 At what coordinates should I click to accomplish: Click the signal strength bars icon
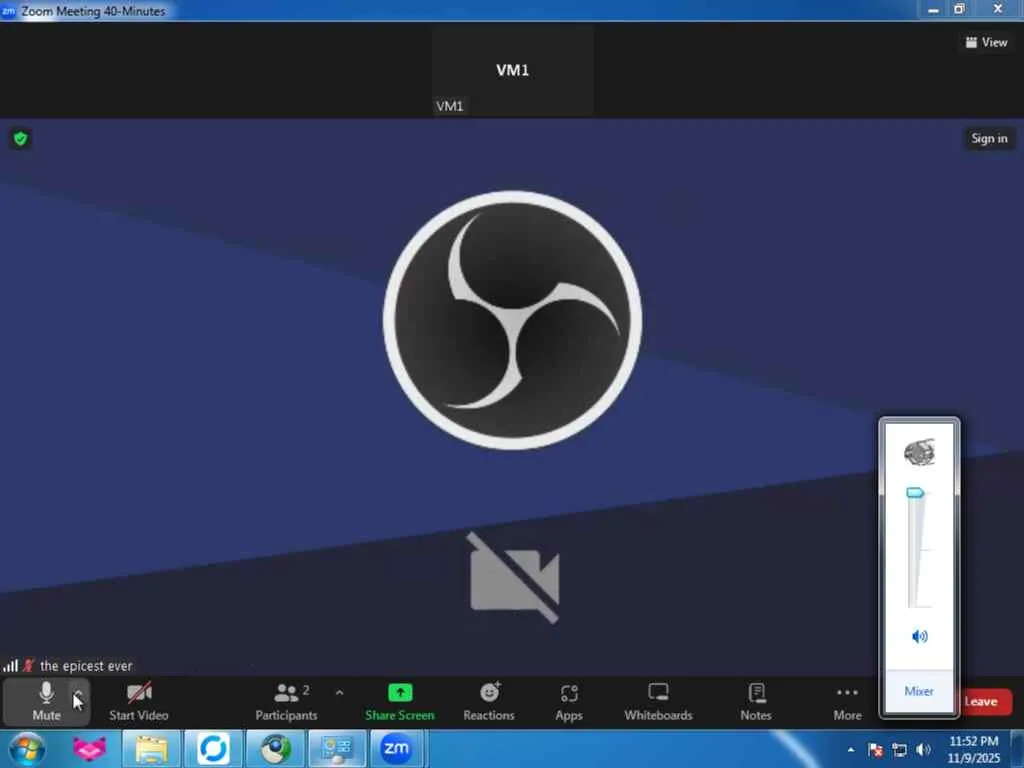coord(10,665)
